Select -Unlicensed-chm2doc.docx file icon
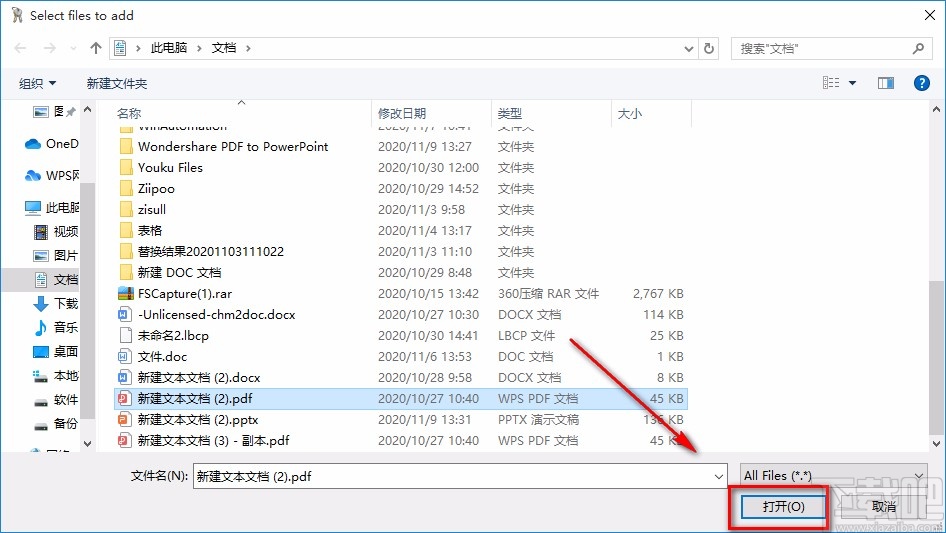946x533 pixels. click(124, 314)
